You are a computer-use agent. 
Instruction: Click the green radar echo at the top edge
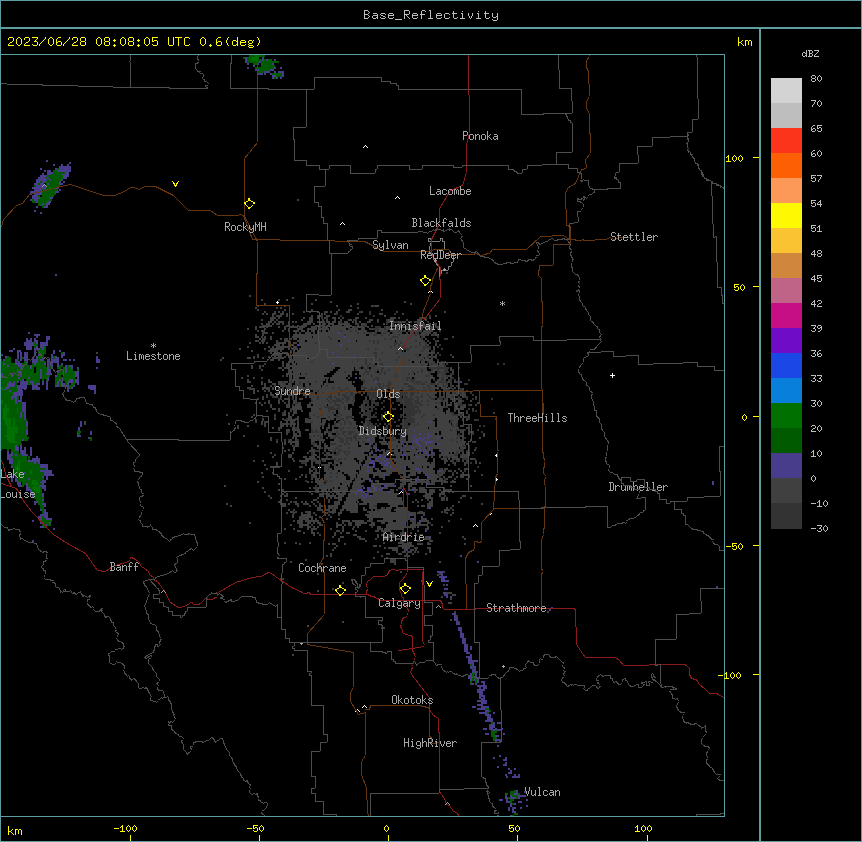(265, 65)
